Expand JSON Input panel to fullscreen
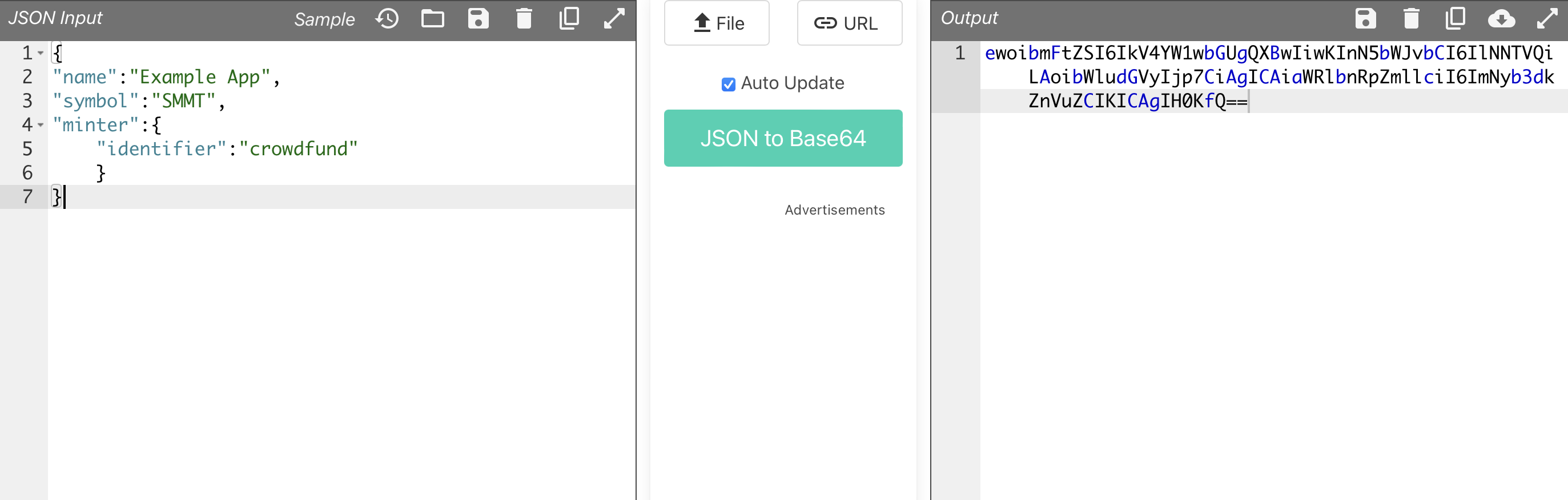This screenshot has height=500, width=1568. coord(614,19)
